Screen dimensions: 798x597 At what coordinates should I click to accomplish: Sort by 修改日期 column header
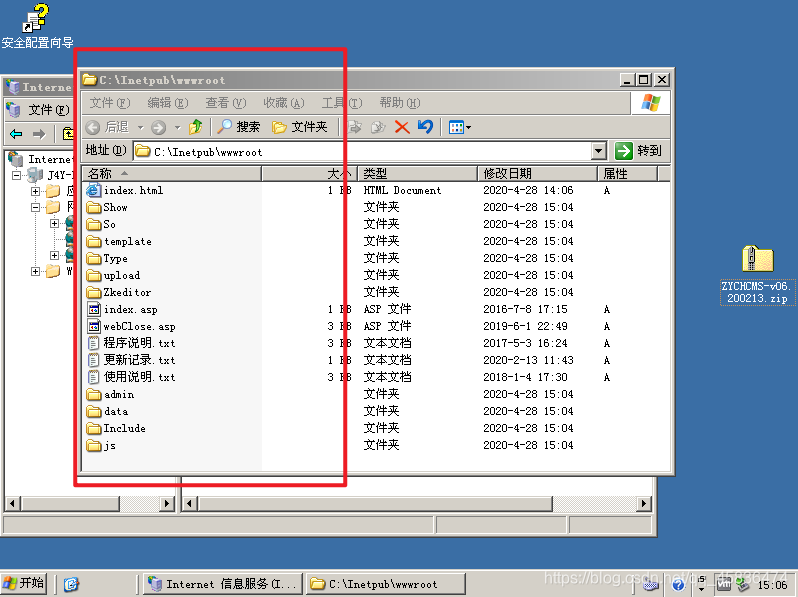tap(537, 174)
